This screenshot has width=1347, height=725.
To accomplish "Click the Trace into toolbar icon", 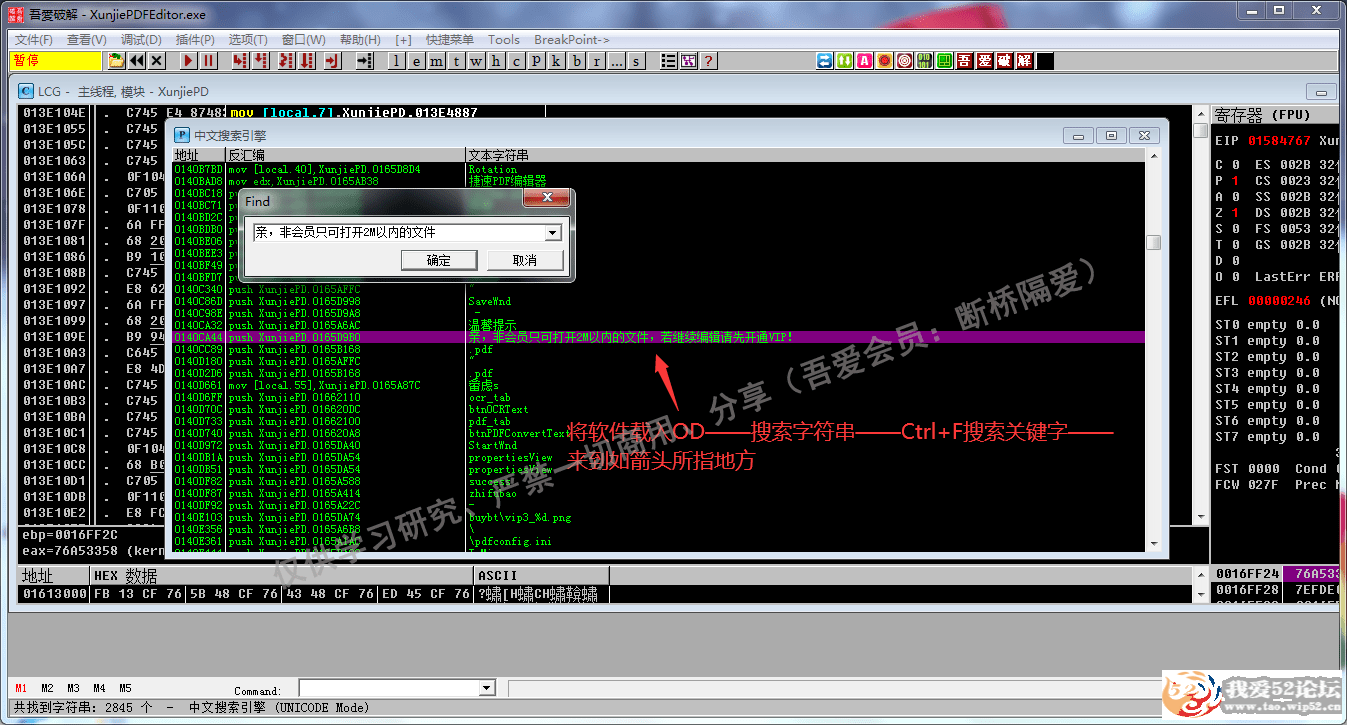I will point(287,61).
